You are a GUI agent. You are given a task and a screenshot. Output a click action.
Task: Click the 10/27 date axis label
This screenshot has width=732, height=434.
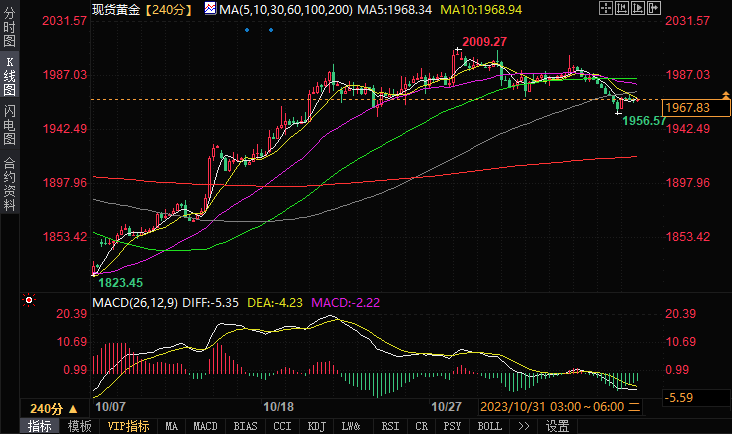pos(446,407)
